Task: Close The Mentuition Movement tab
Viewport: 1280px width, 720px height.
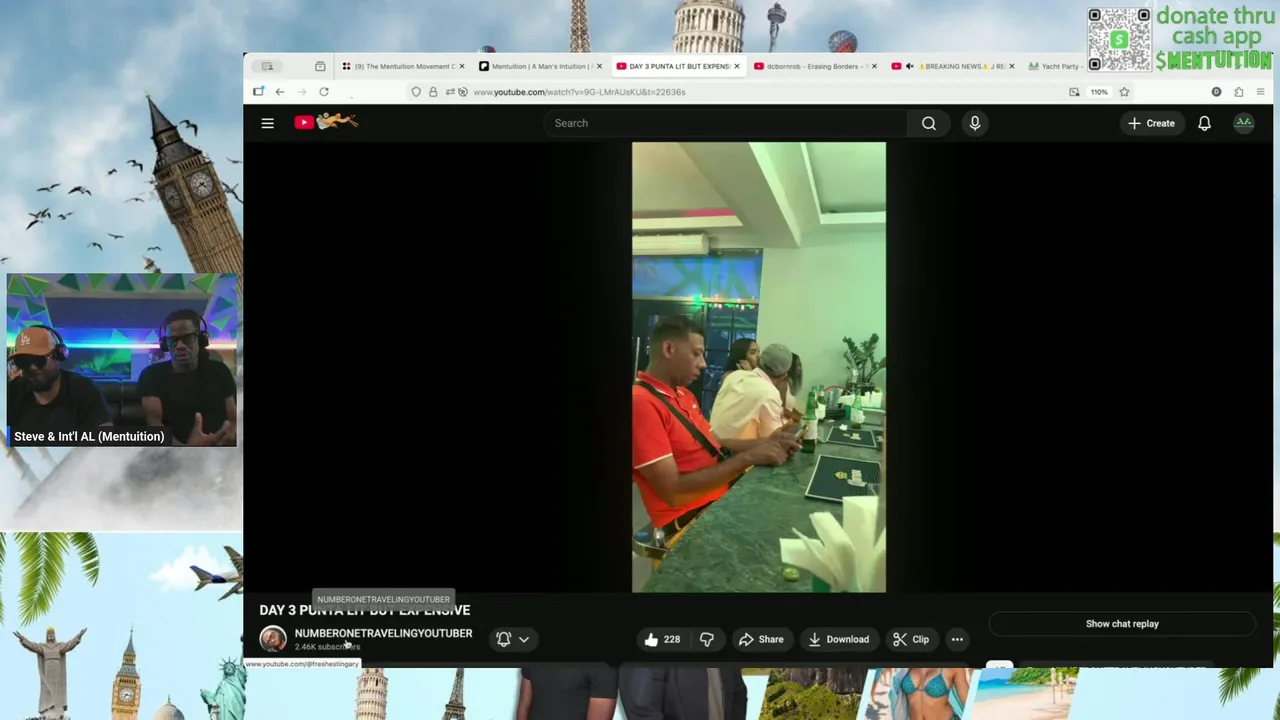Action: coord(461,66)
